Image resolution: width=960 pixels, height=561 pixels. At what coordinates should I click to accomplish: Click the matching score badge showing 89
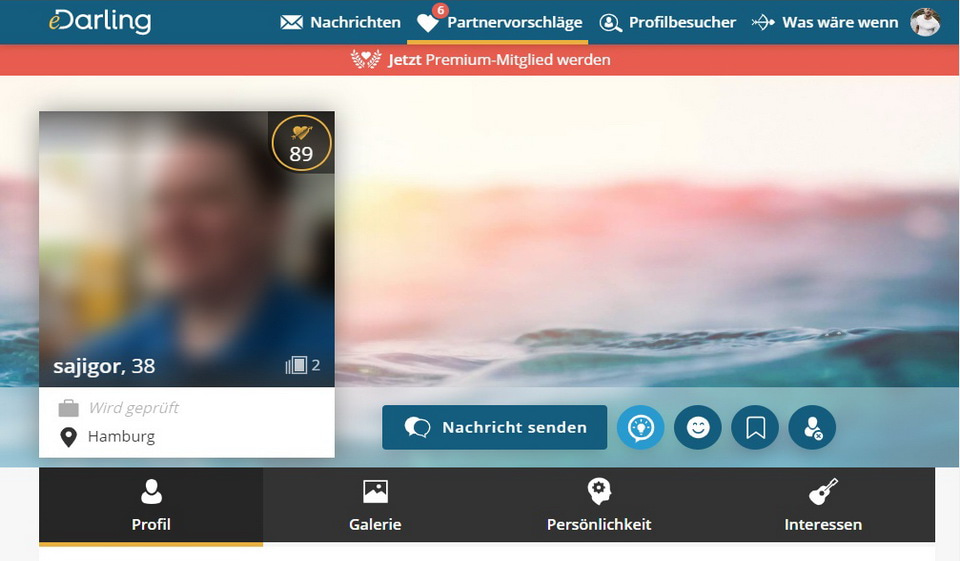301,144
